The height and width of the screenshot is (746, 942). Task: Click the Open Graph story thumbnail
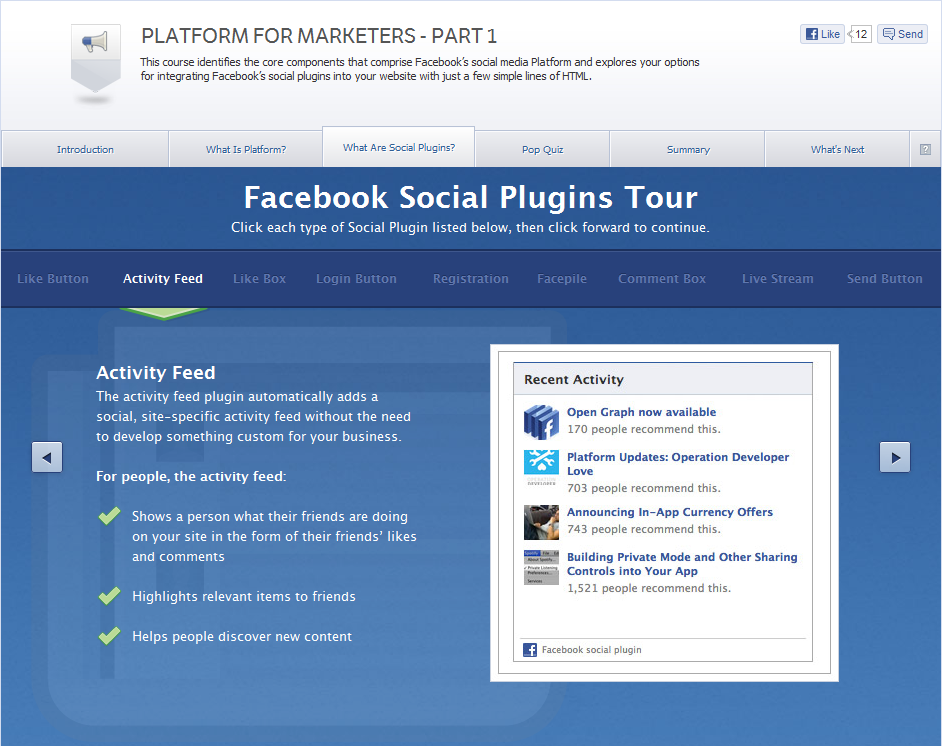(541, 422)
